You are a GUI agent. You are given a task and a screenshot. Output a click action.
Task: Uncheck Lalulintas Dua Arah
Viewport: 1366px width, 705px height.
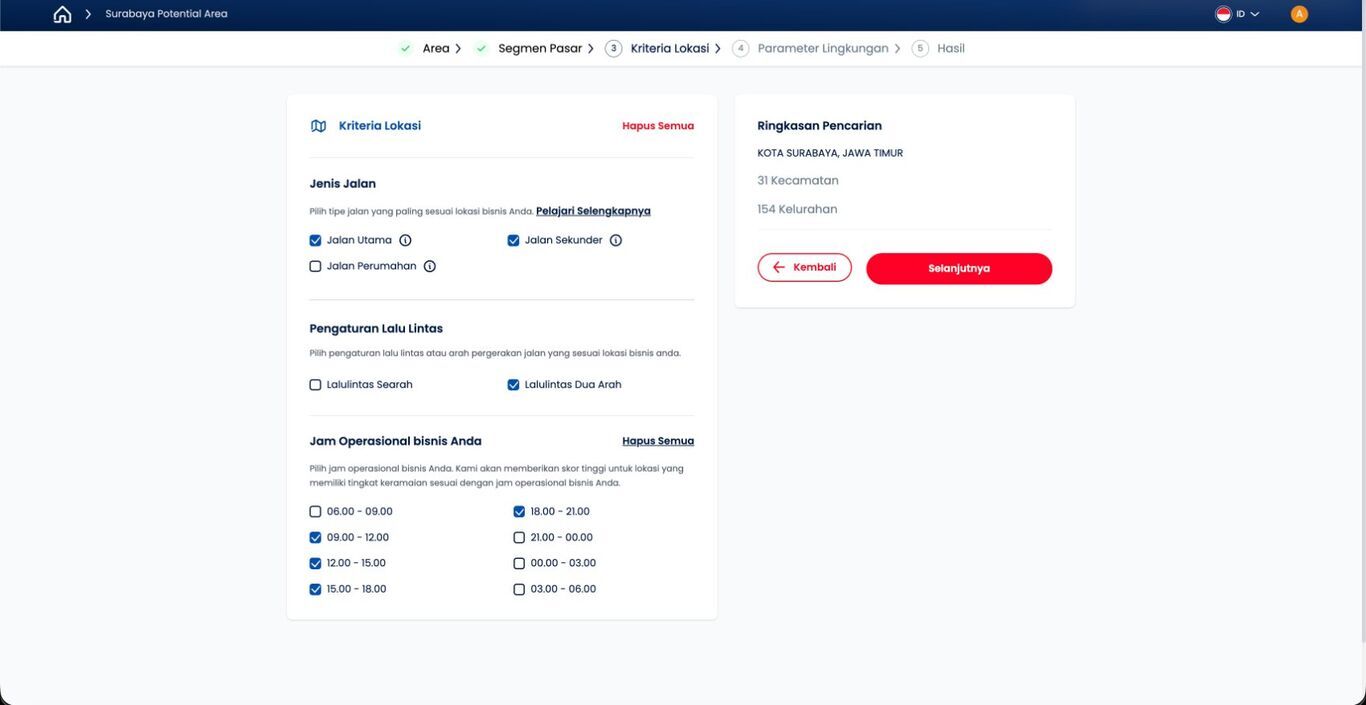coord(513,385)
